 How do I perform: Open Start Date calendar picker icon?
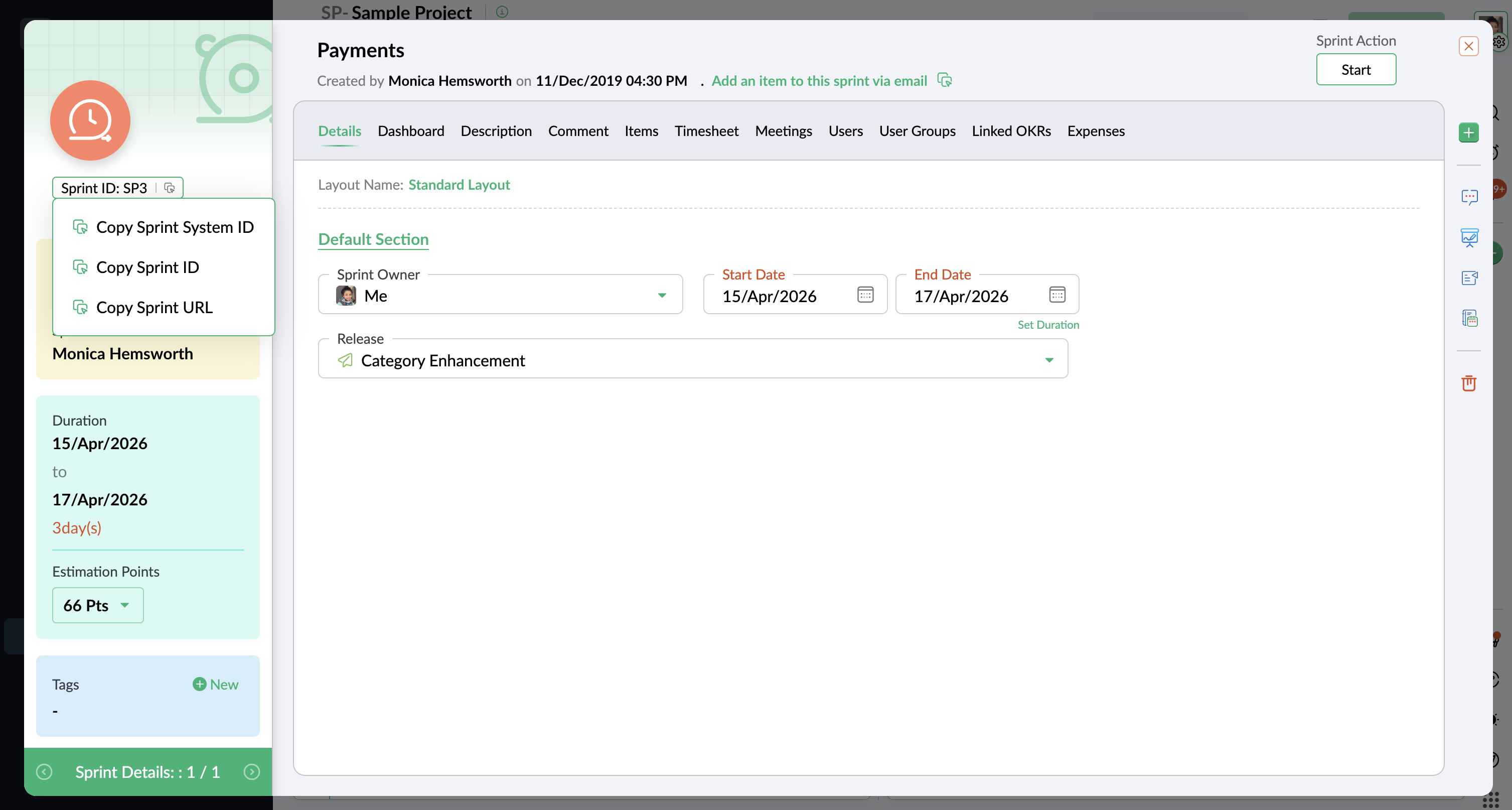click(865, 295)
